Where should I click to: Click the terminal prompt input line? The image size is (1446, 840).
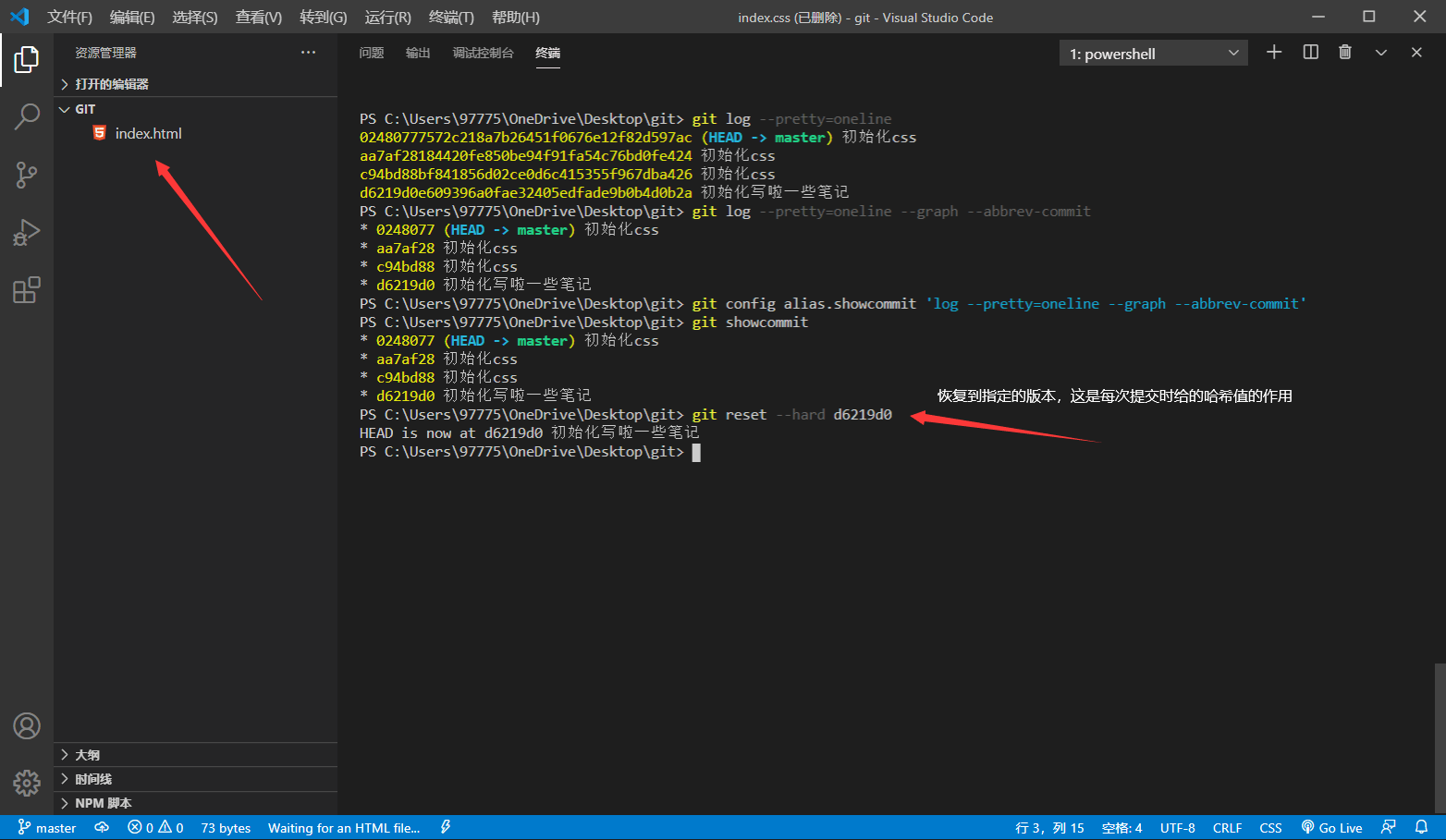530,452
